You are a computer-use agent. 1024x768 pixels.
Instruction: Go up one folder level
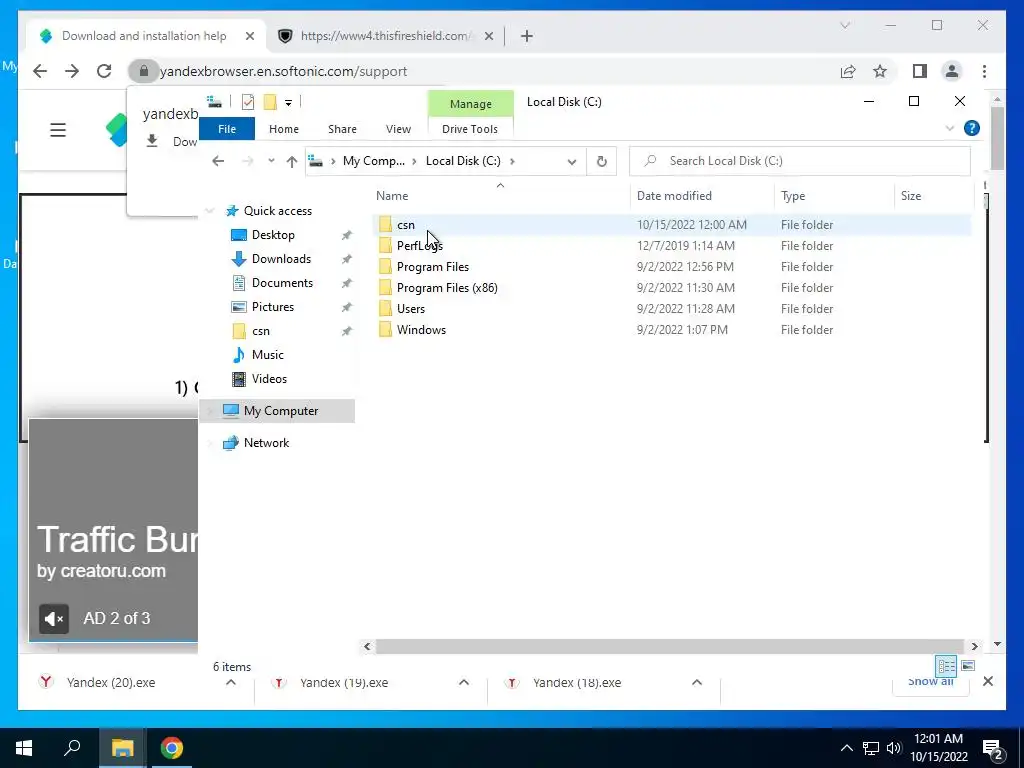pos(291,161)
